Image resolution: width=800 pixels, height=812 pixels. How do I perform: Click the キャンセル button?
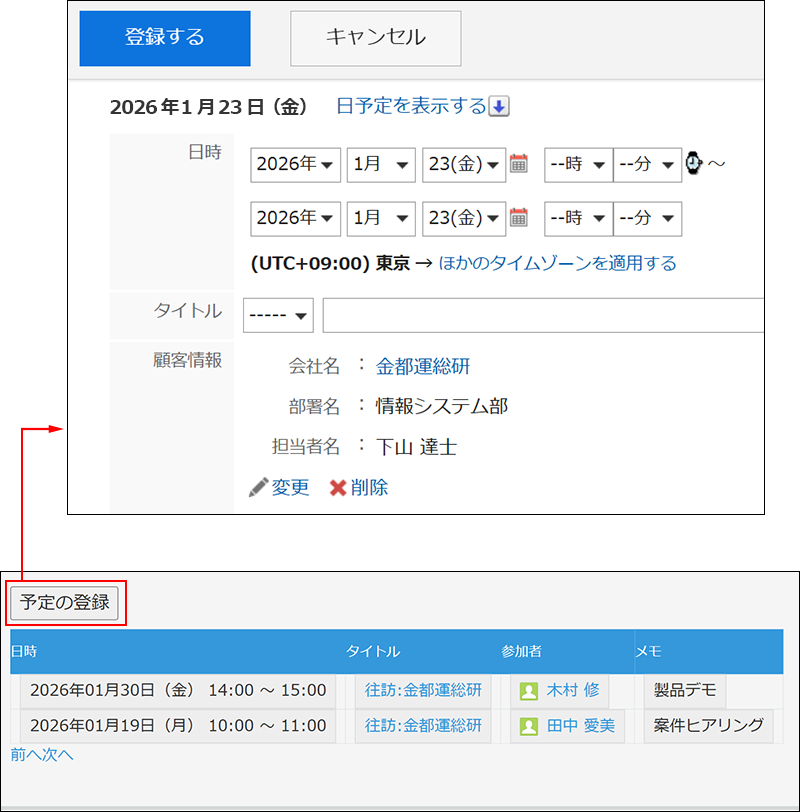[x=375, y=38]
